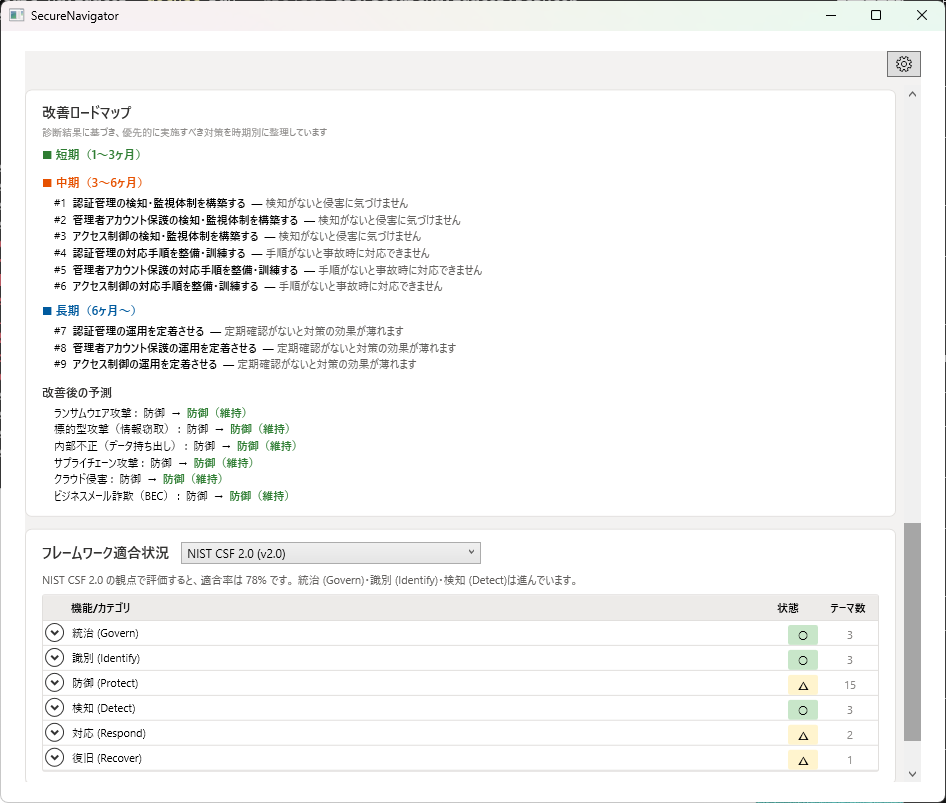This screenshot has height=803, width=946.
Task: Toggle the △ status badge for 対応 (Respond)
Action: pos(802,733)
